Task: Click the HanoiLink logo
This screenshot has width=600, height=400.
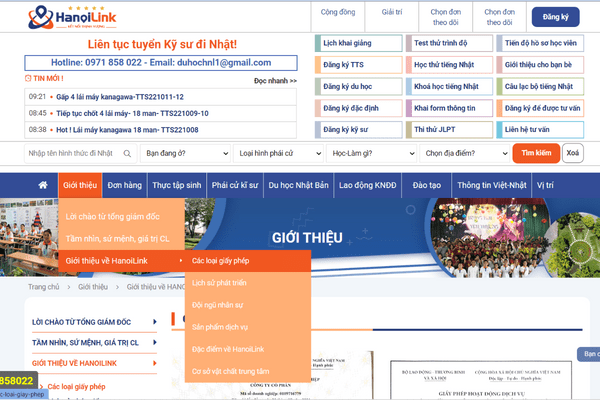Action: 72,17
